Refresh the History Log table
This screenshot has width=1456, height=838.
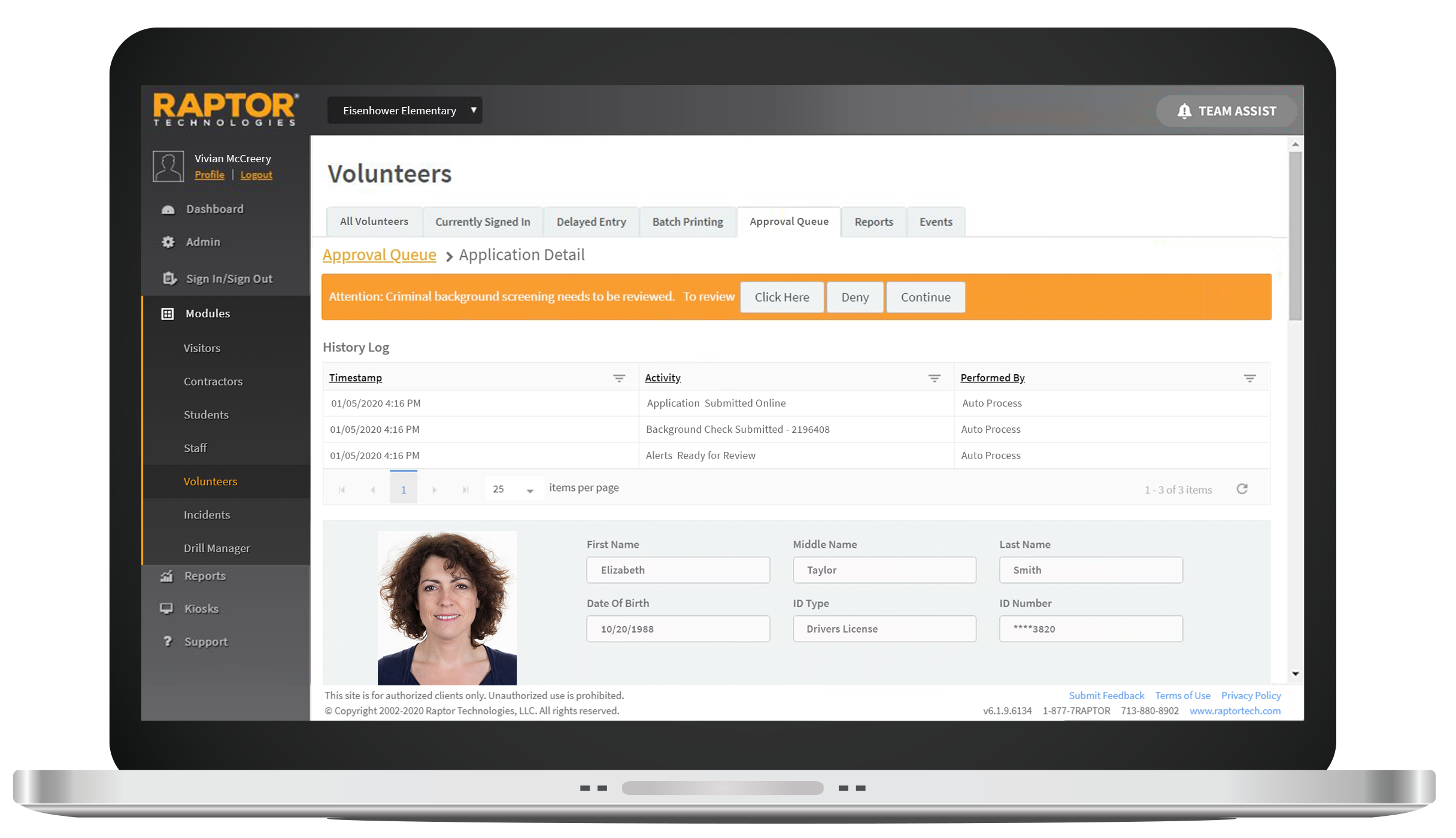[x=1242, y=489]
